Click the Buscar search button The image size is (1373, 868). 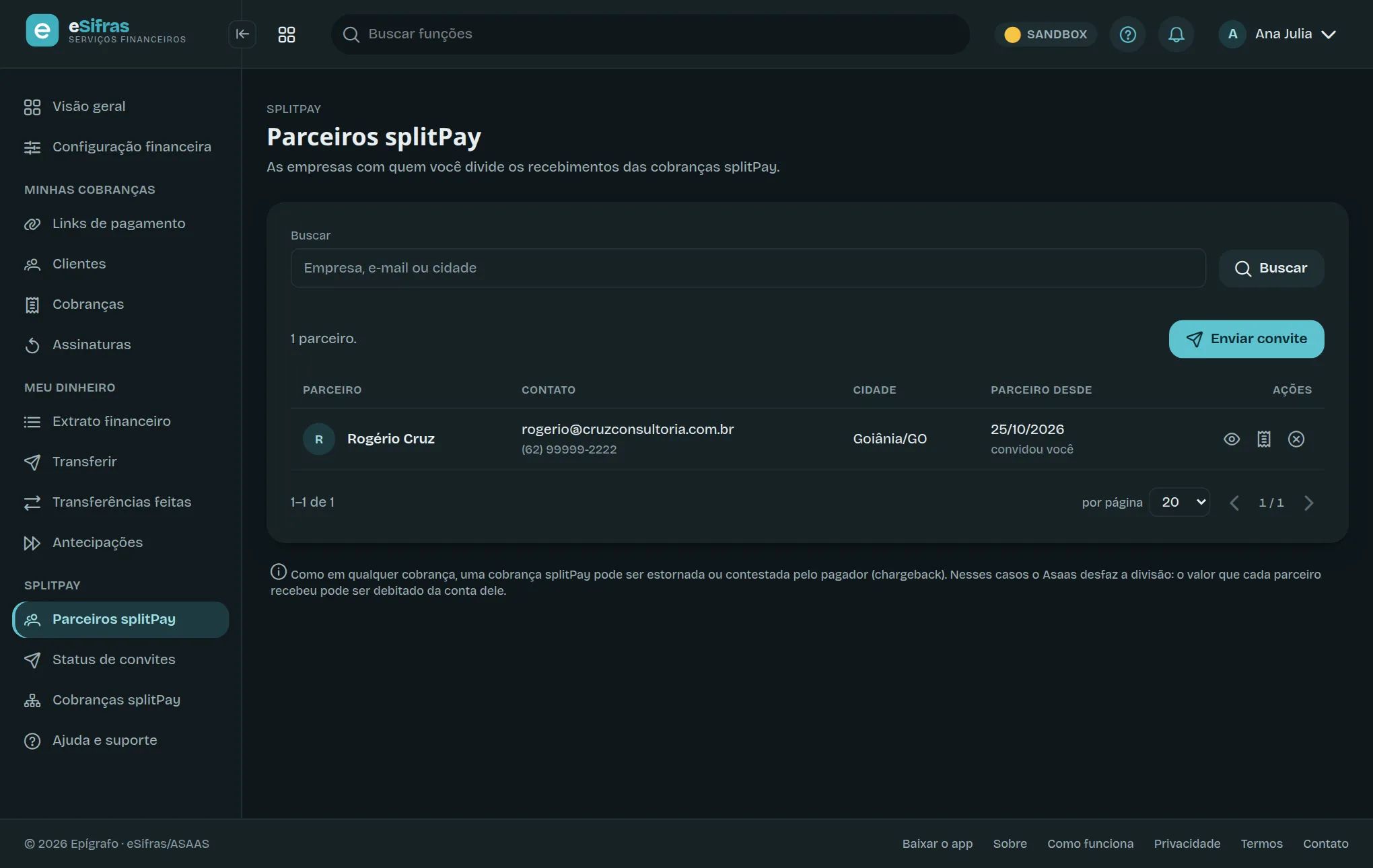(1271, 268)
